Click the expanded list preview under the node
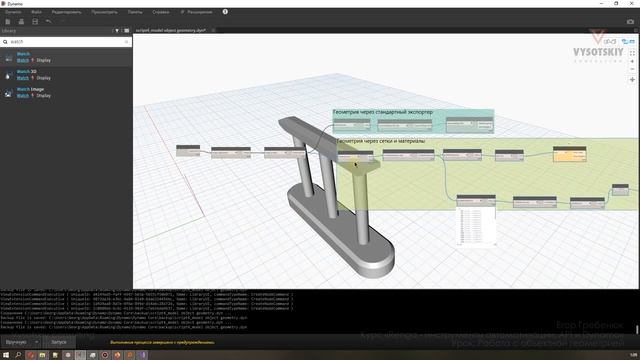 click(476, 226)
